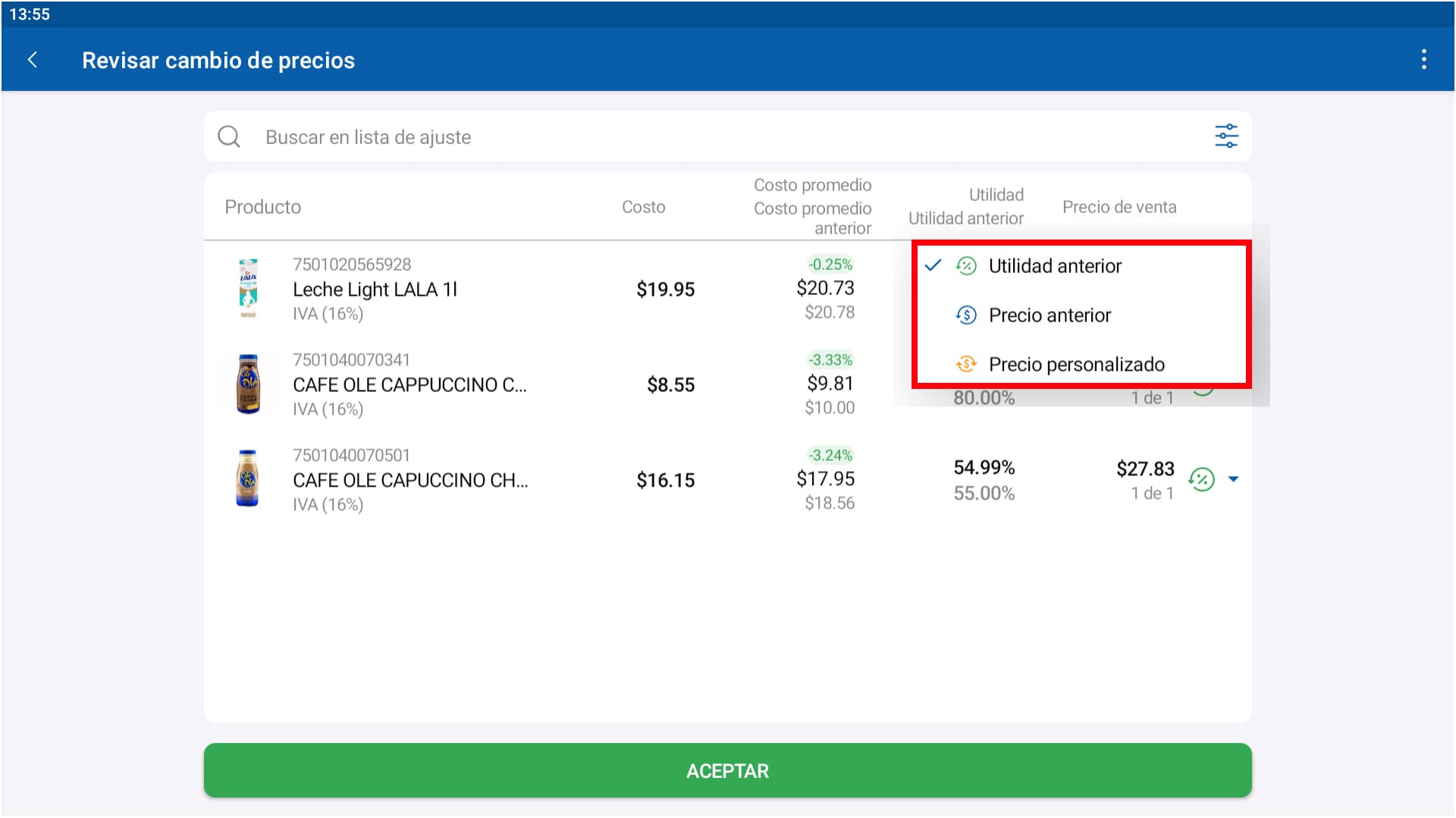1456x818 pixels.
Task: Go back using the header arrow
Action: tap(33, 60)
